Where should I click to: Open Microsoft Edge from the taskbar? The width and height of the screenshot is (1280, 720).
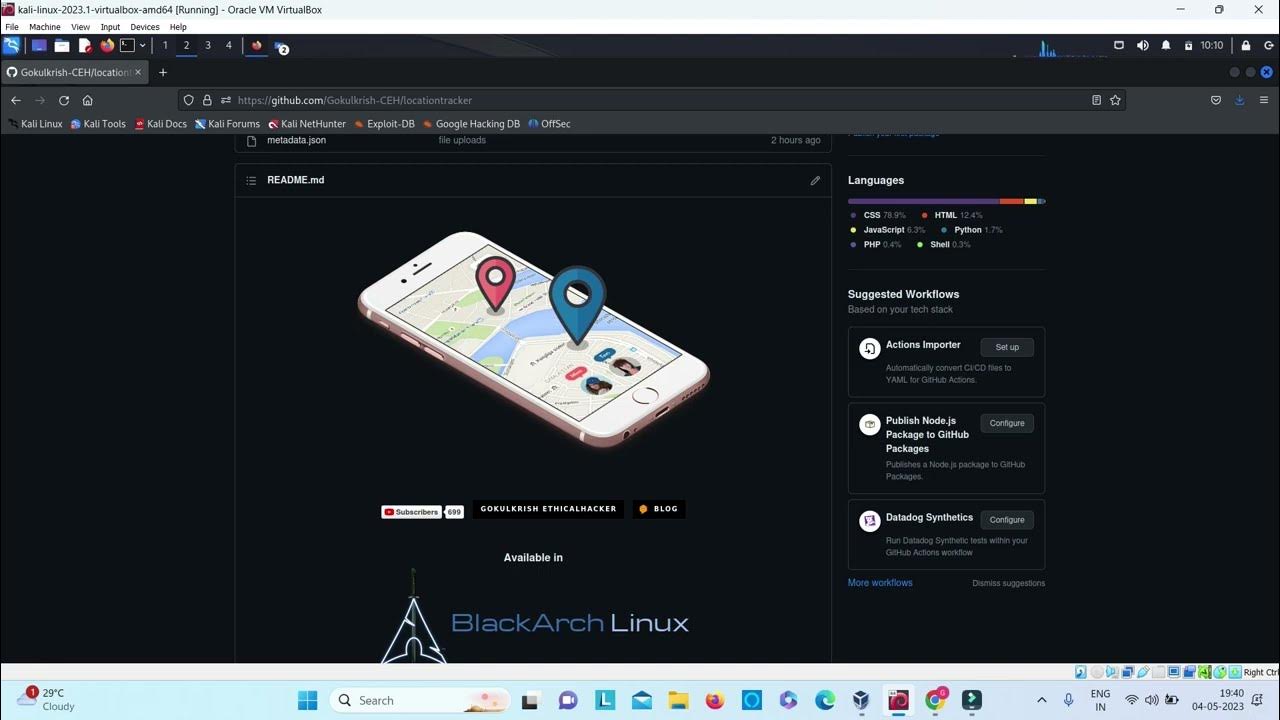click(825, 700)
